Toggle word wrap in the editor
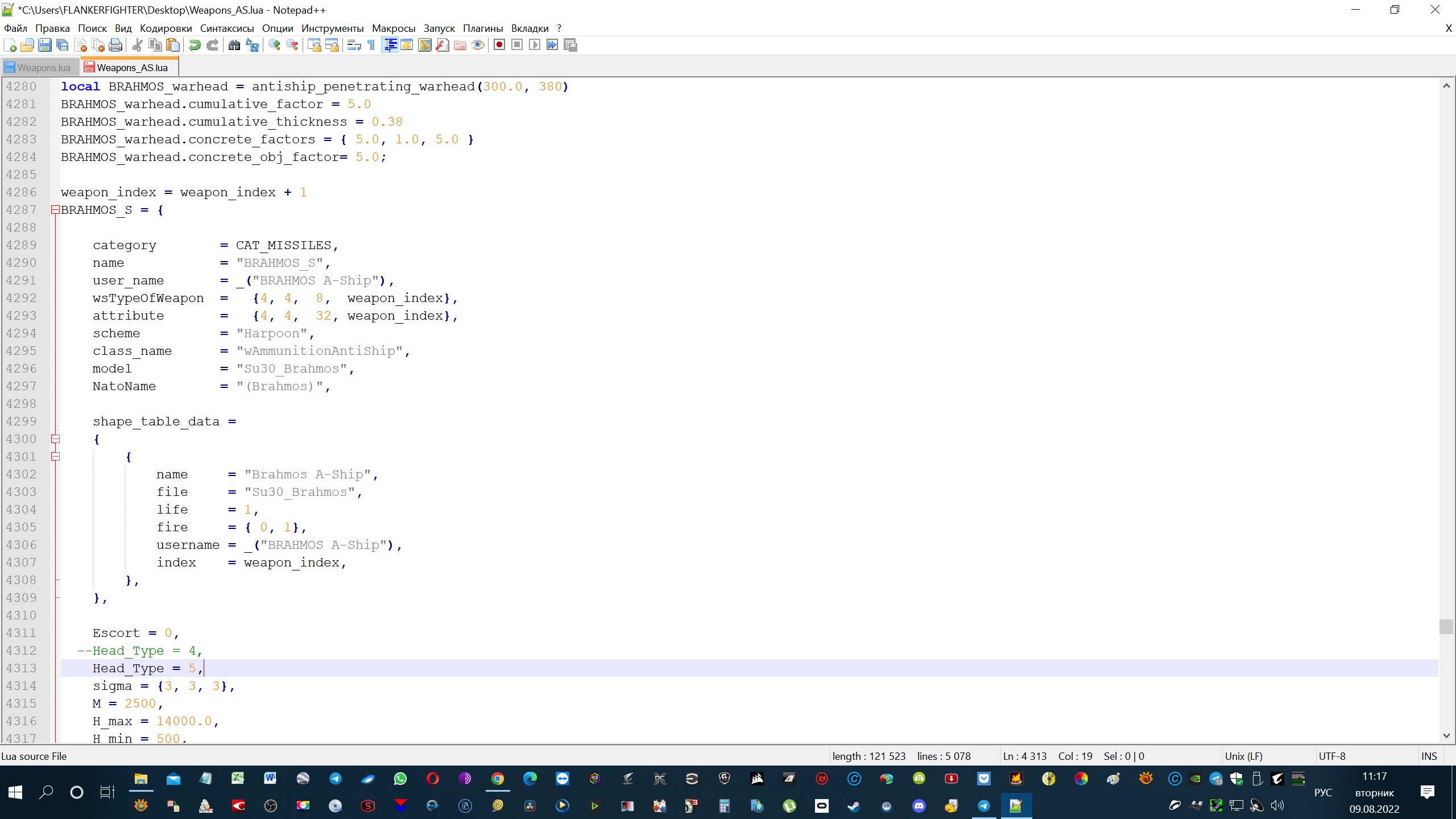Viewport: 1456px width, 819px height. pyautogui.click(x=354, y=45)
